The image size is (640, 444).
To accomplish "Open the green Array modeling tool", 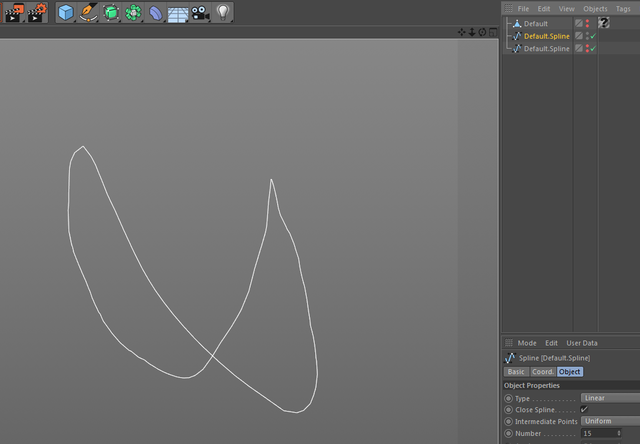I will (x=133, y=13).
